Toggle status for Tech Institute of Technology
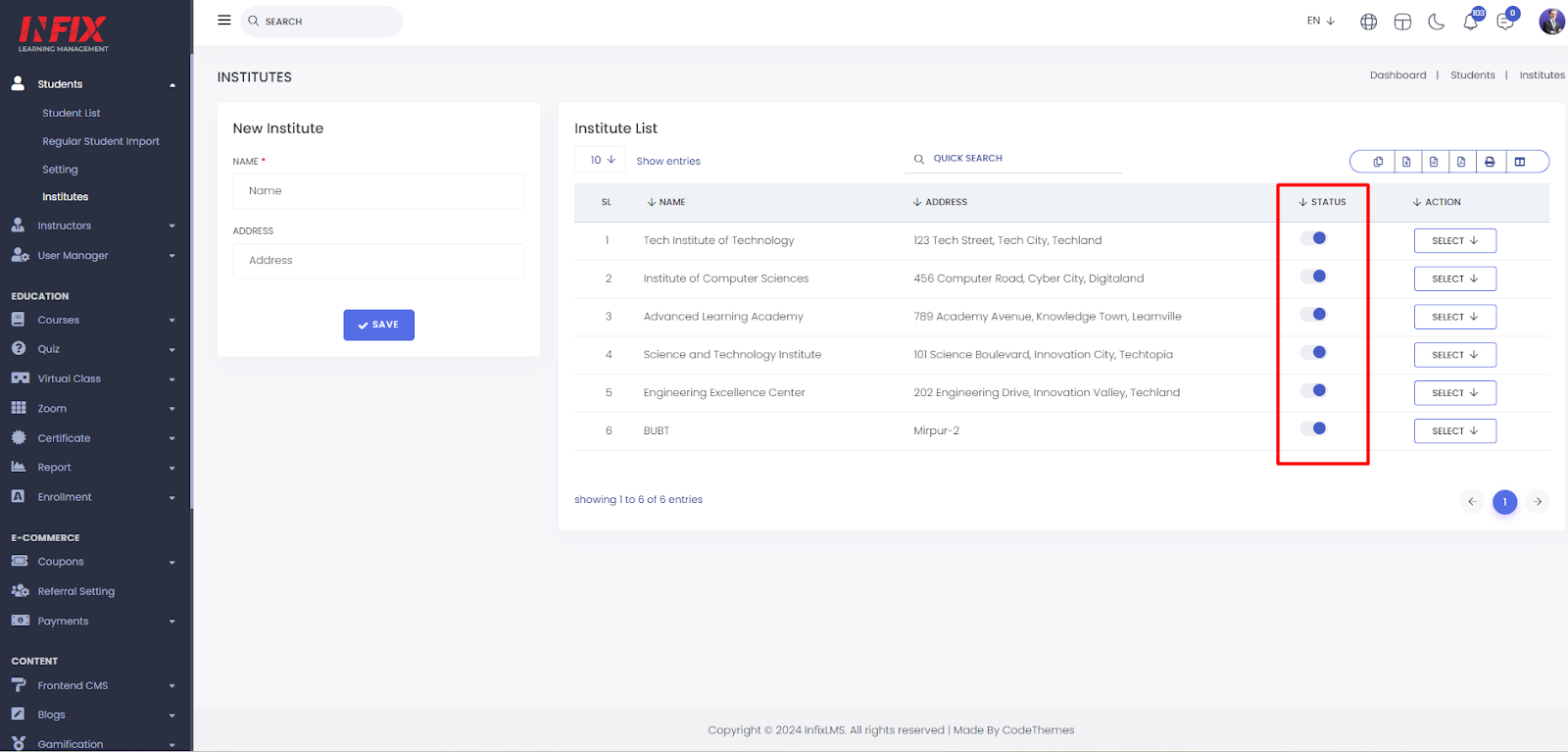Image resolution: width=1568 pixels, height=752 pixels. [1312, 238]
